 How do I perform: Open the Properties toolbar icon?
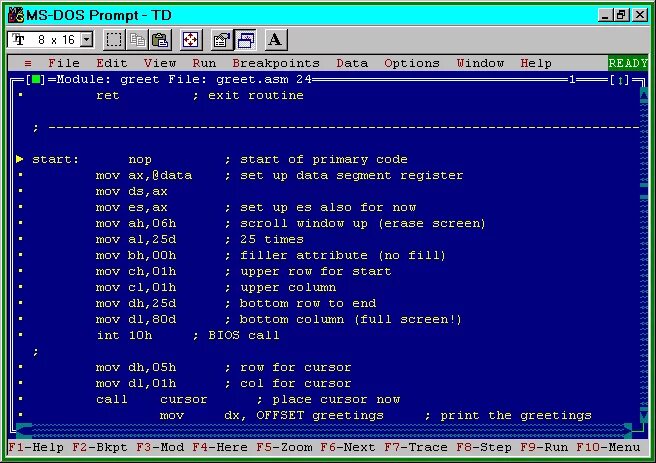pos(222,40)
